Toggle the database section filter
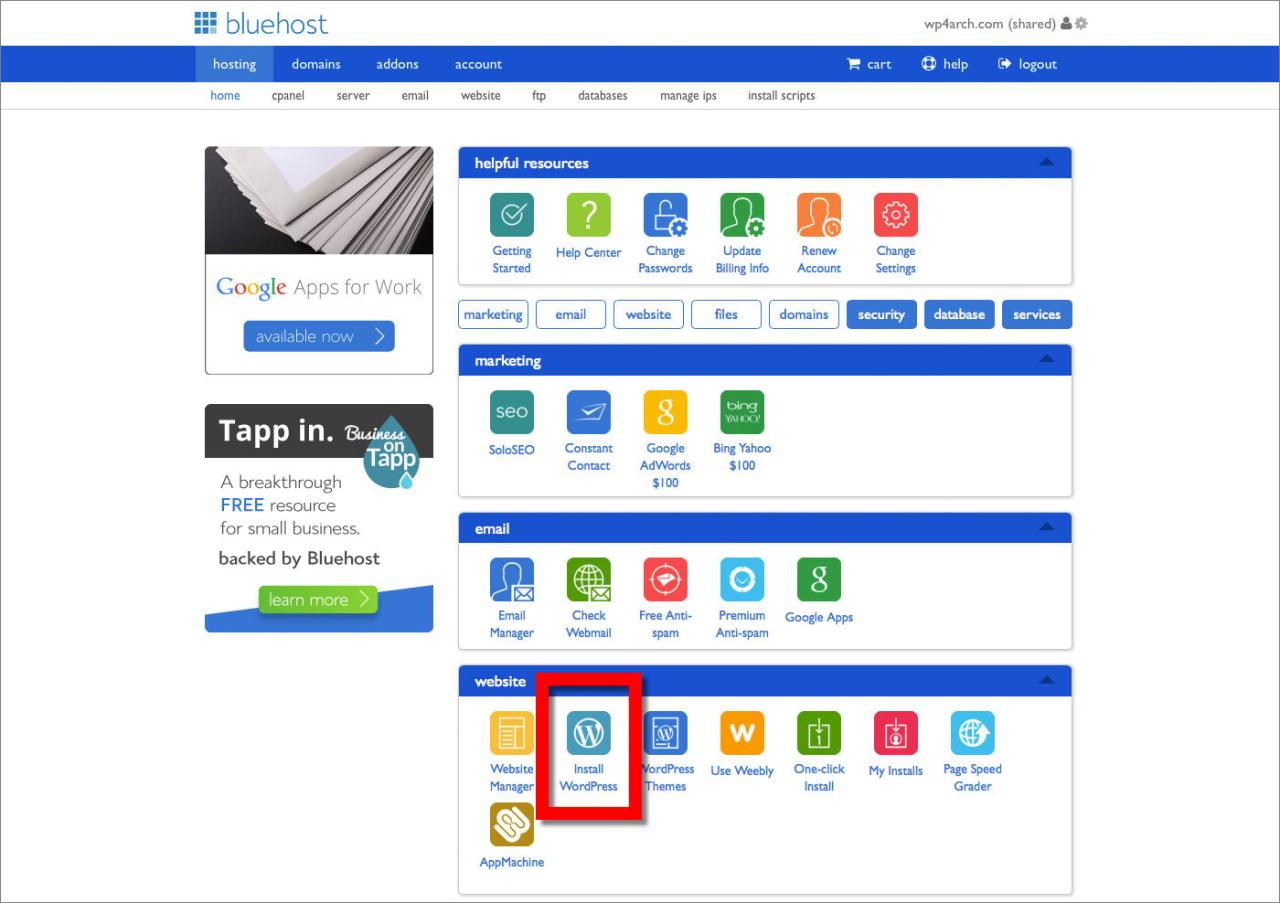This screenshot has height=903, width=1280. click(959, 314)
